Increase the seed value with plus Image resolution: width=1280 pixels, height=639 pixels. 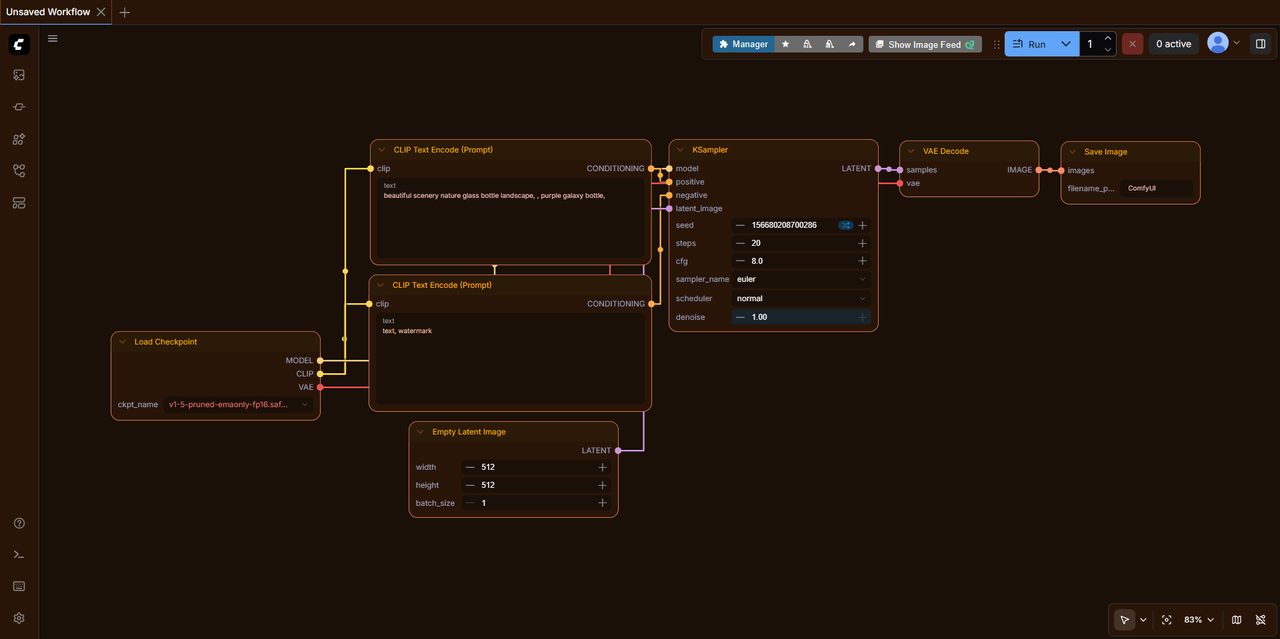(x=862, y=225)
